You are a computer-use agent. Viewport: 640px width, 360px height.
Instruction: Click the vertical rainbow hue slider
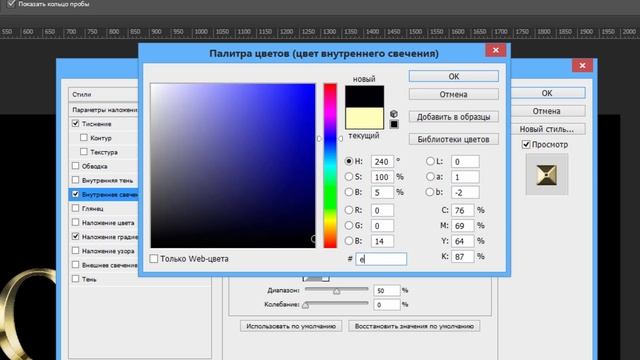330,165
